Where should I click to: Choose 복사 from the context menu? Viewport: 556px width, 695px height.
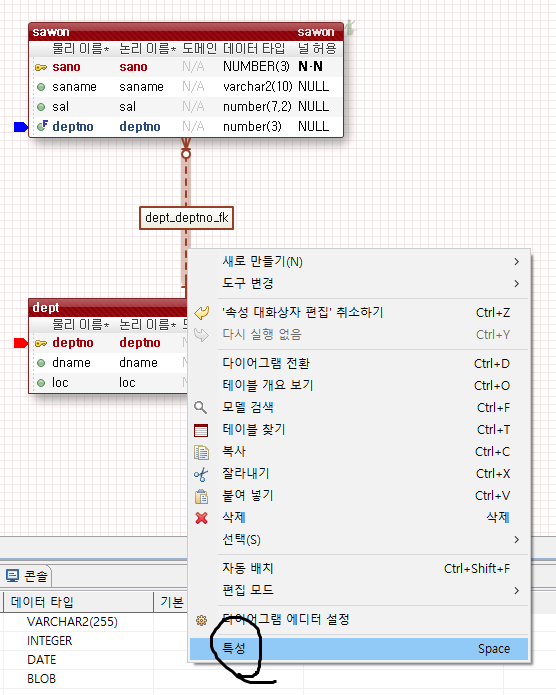[x=359, y=452]
